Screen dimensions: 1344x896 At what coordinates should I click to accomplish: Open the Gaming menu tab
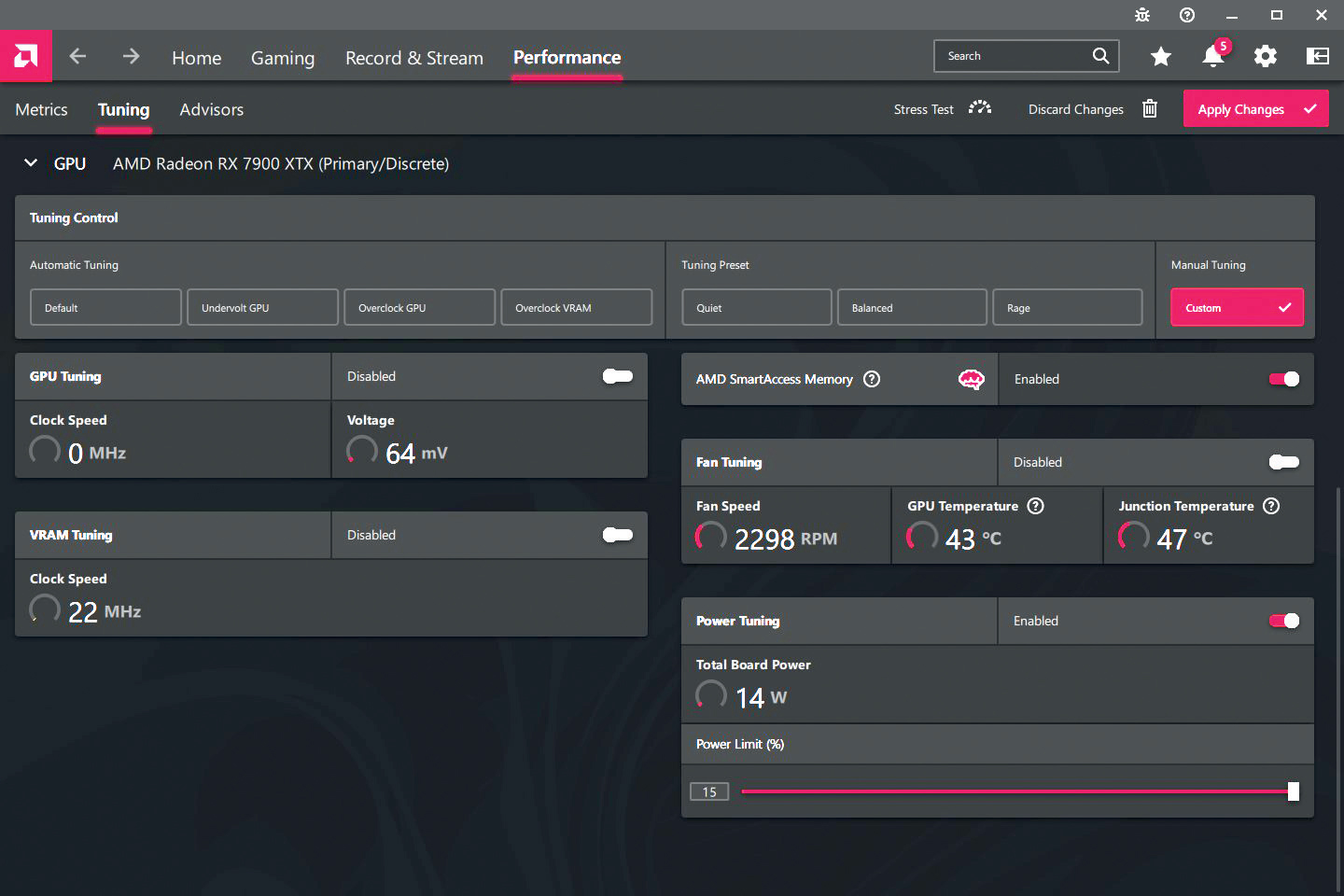[x=283, y=58]
